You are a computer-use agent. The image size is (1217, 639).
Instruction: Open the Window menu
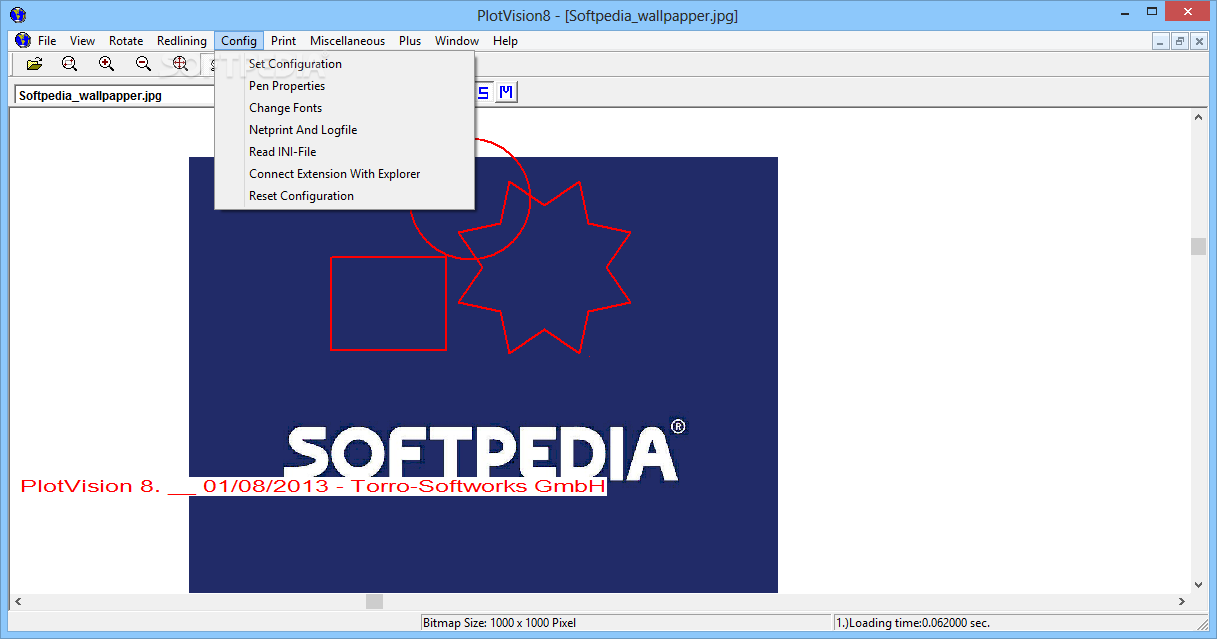(457, 41)
